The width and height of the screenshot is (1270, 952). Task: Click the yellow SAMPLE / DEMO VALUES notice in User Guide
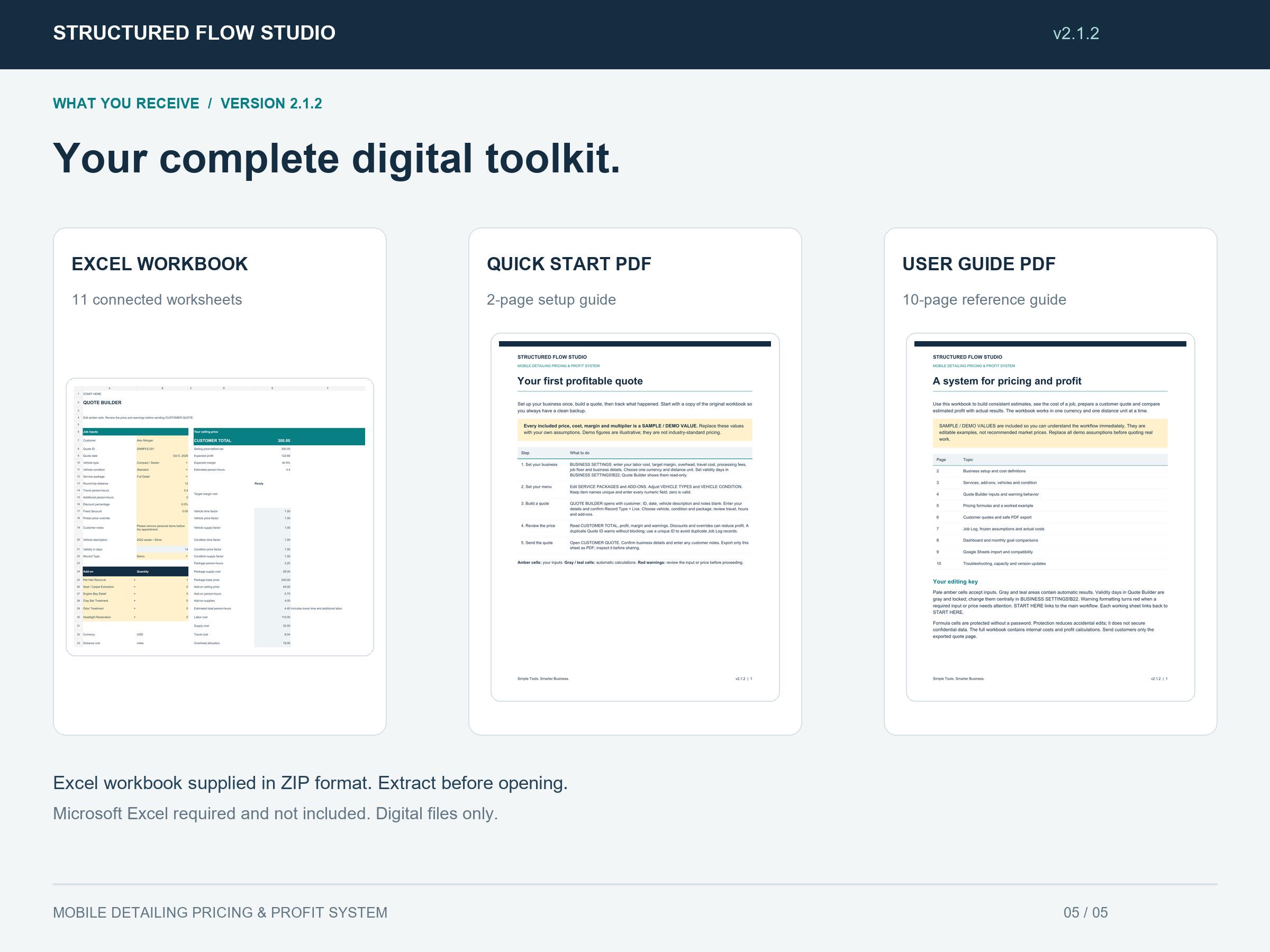pyautogui.click(x=1050, y=433)
